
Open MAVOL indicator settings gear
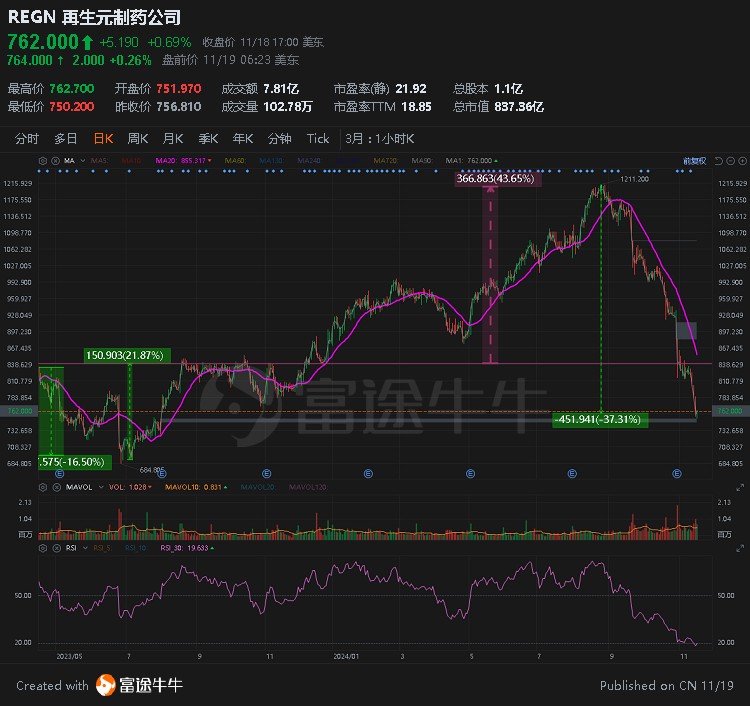[43, 487]
